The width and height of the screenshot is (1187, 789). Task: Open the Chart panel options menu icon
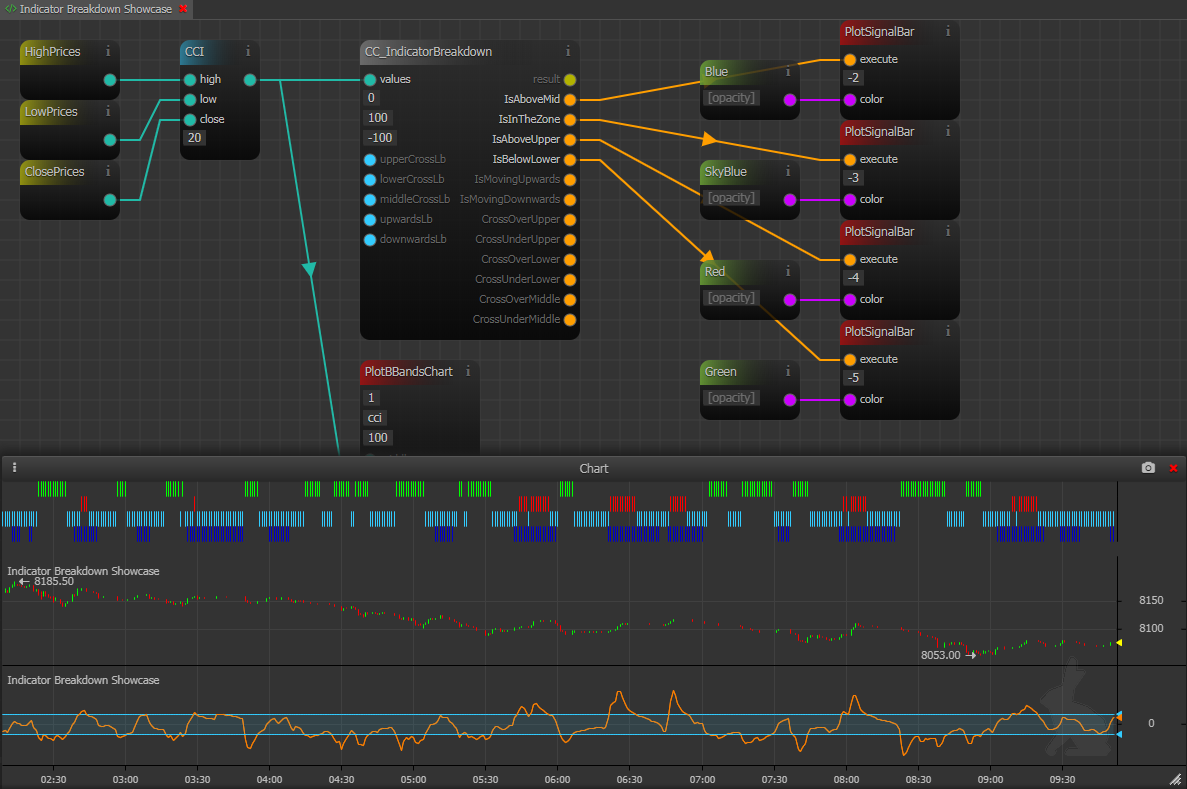[x=14, y=468]
